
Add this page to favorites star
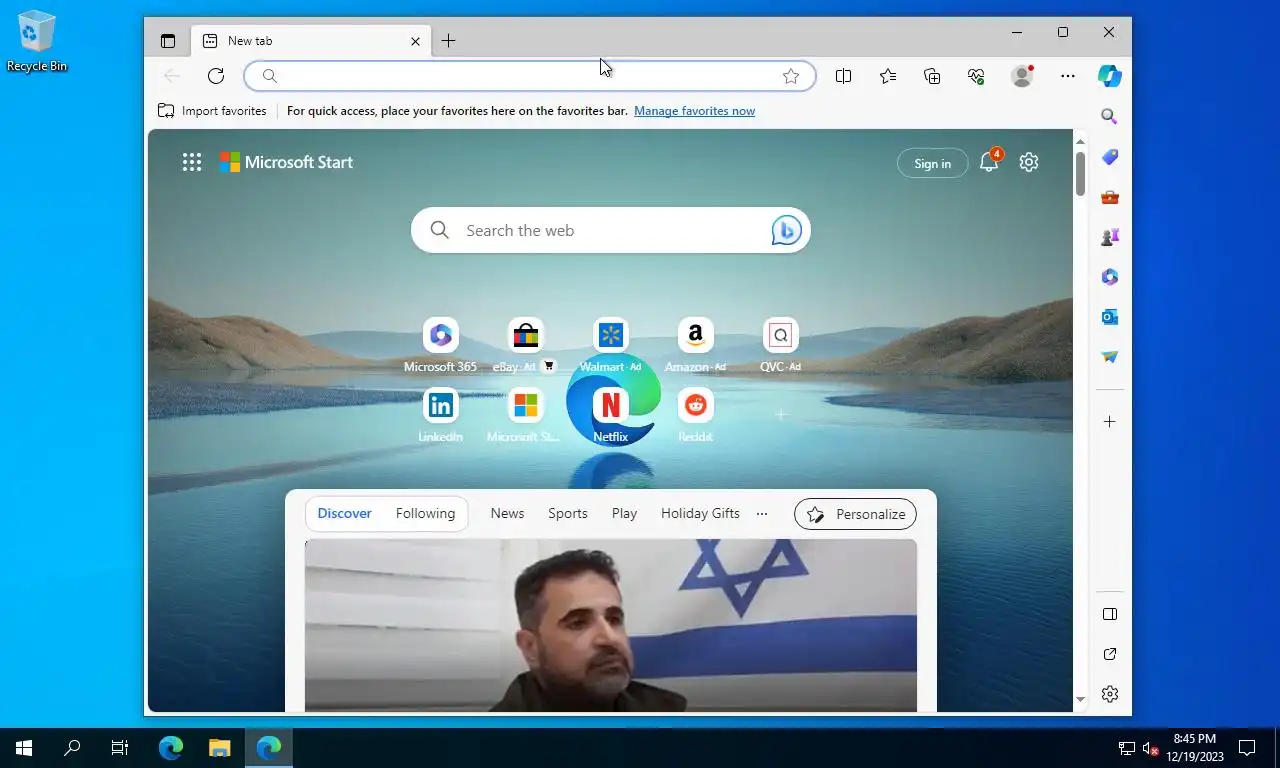pos(791,76)
